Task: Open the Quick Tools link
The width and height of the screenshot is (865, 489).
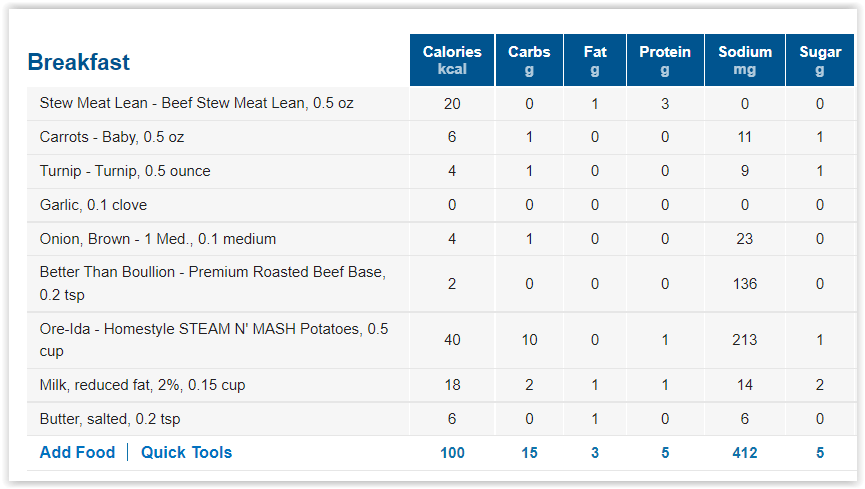Action: [x=186, y=452]
